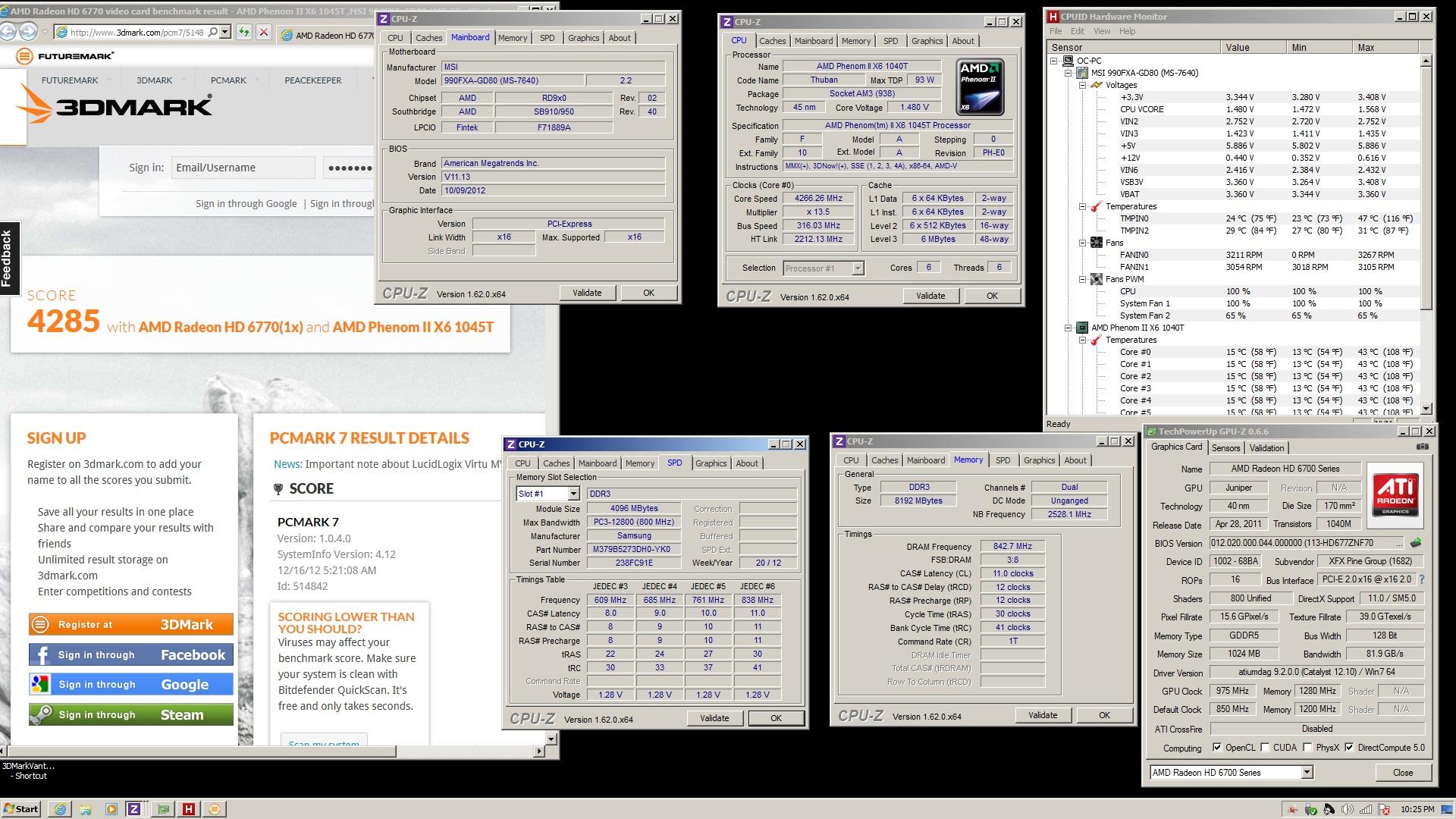Click Sign in through Facebook button

130,654
